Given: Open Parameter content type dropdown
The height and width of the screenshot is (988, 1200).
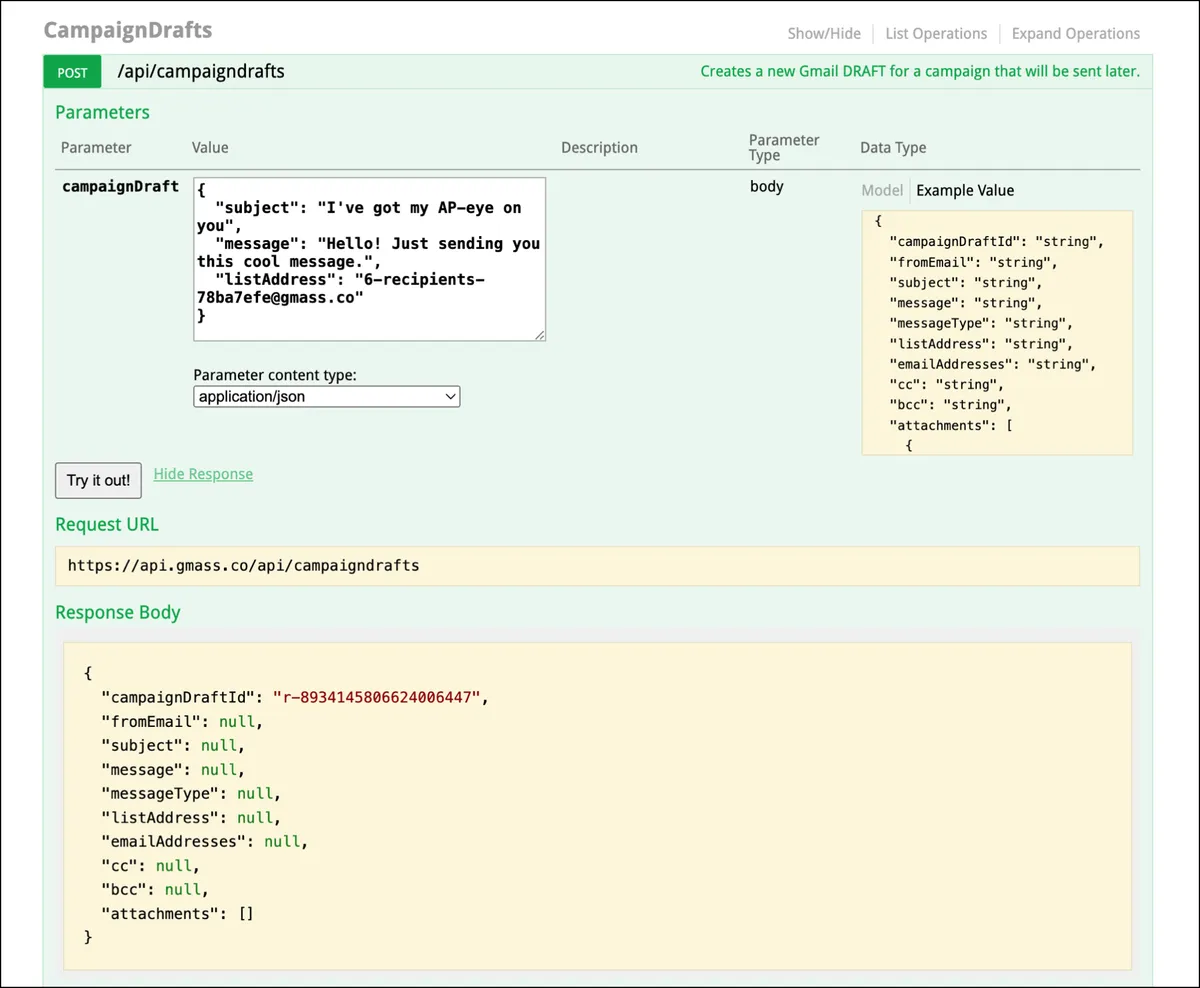Looking at the screenshot, I should (x=327, y=397).
